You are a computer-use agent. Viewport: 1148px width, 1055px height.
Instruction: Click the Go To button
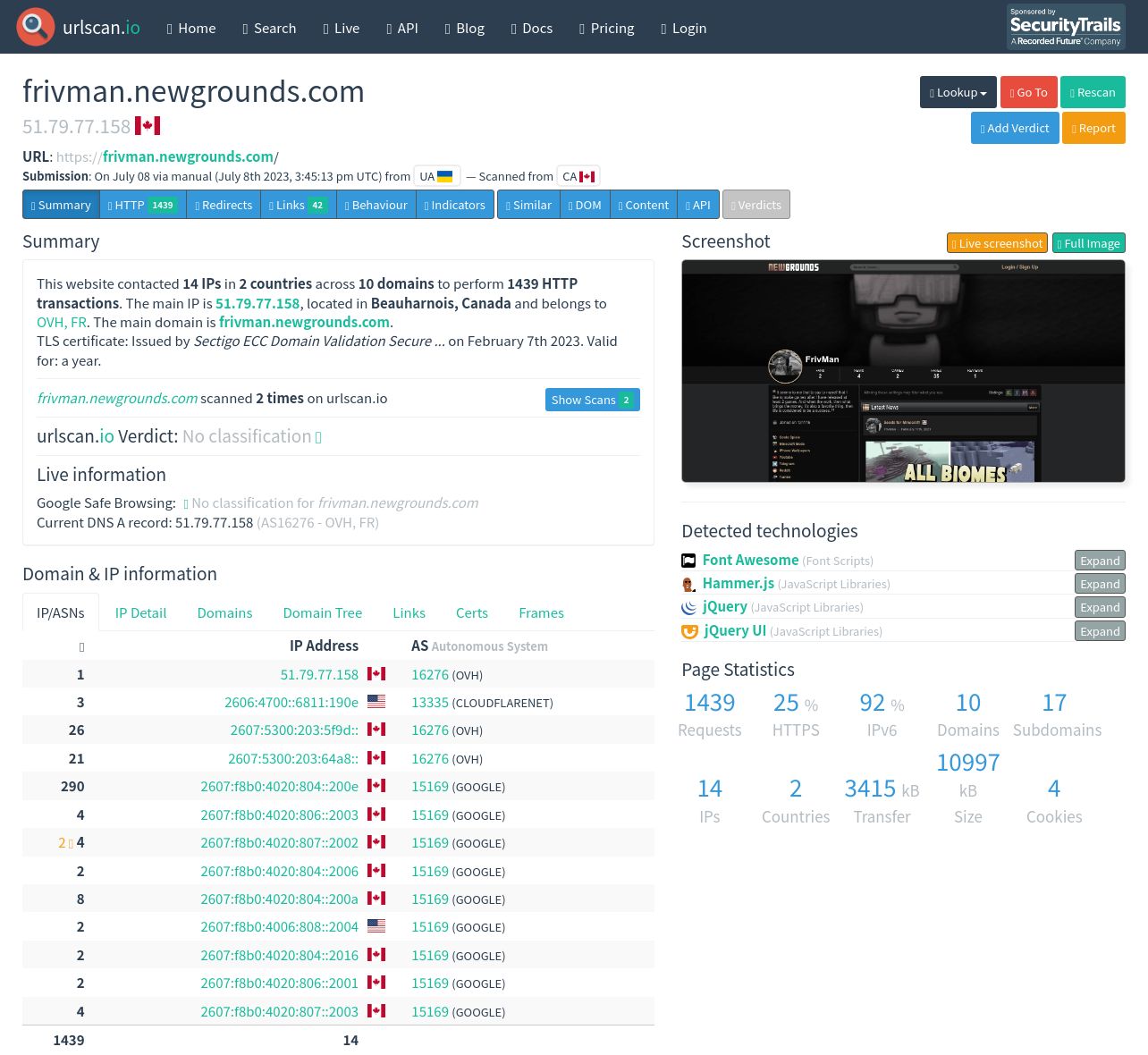point(1029,92)
